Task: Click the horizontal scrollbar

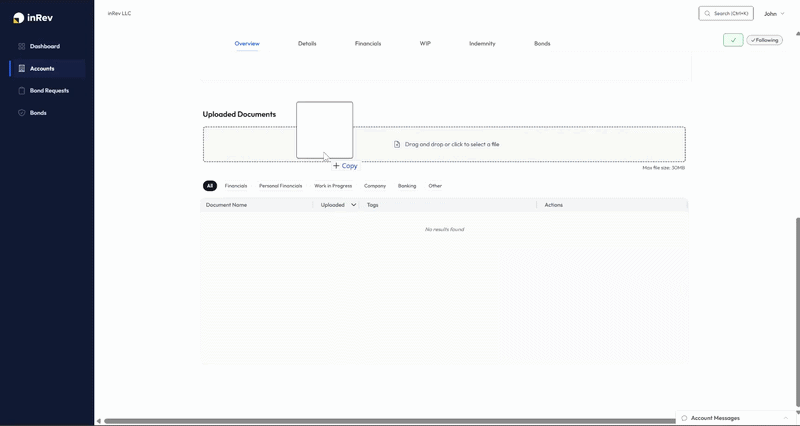Action: (x=388, y=421)
